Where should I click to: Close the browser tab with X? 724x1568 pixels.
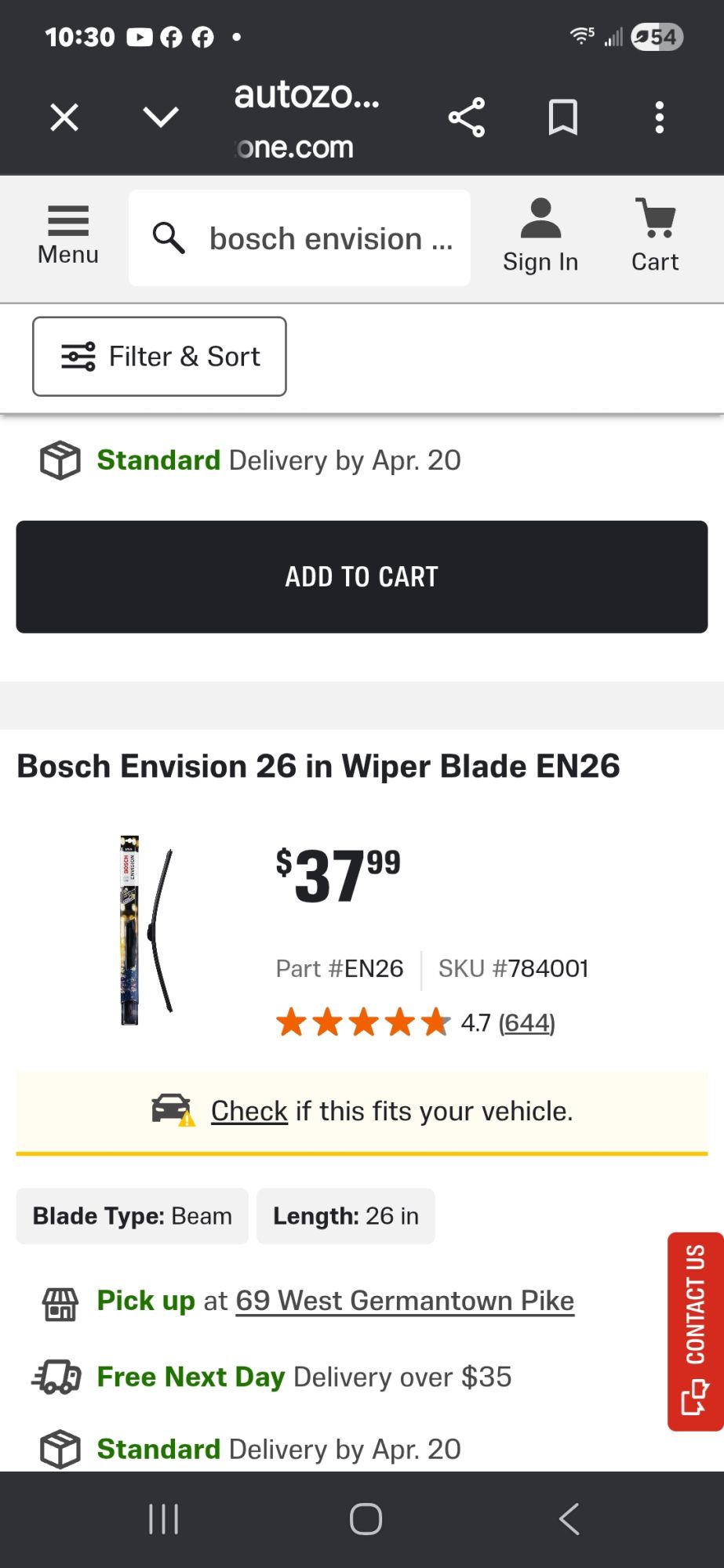(x=64, y=118)
